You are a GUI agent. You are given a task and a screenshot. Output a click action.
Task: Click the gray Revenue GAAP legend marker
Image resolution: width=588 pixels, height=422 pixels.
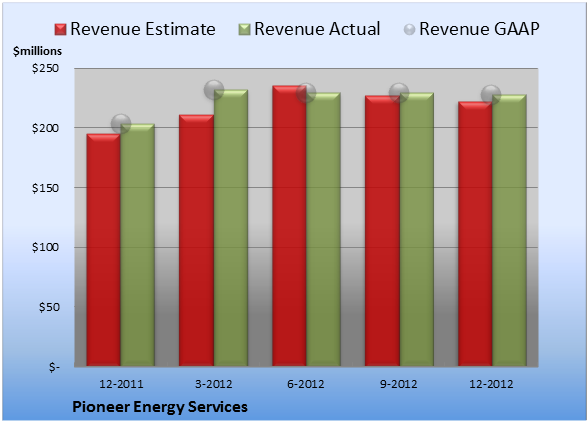[x=409, y=29]
